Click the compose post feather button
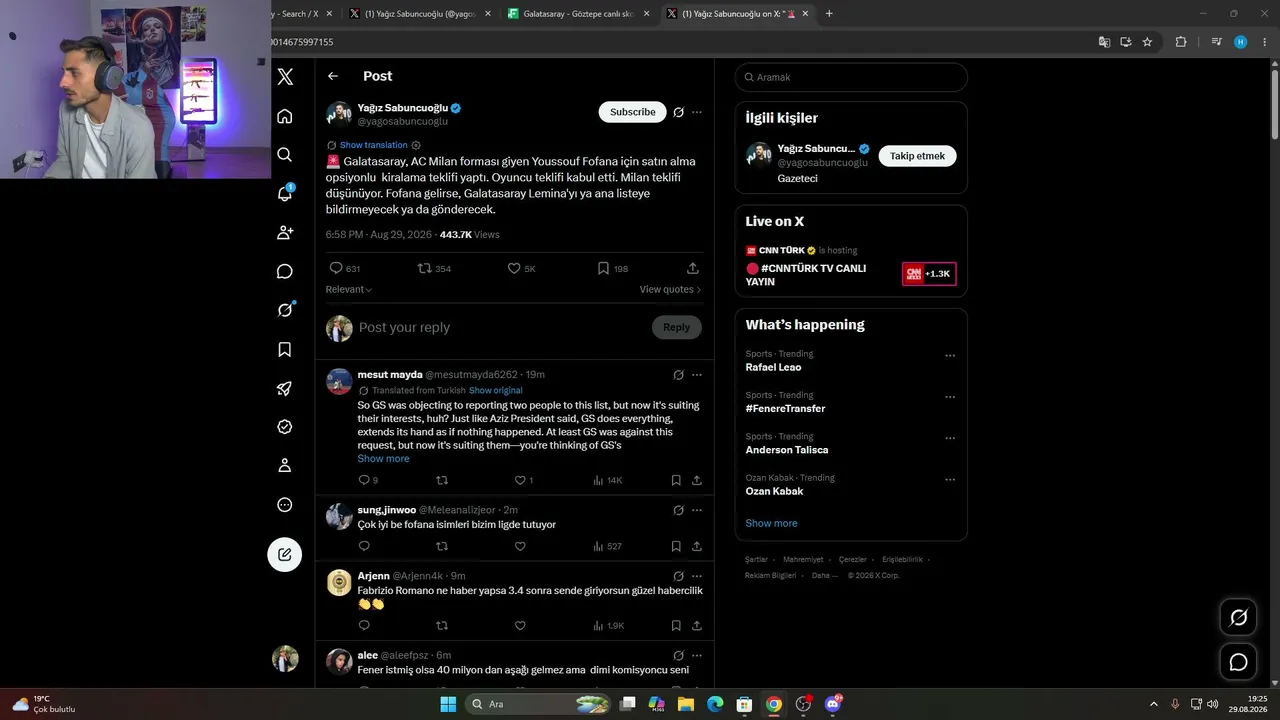This screenshot has height=720, width=1280. [285, 554]
